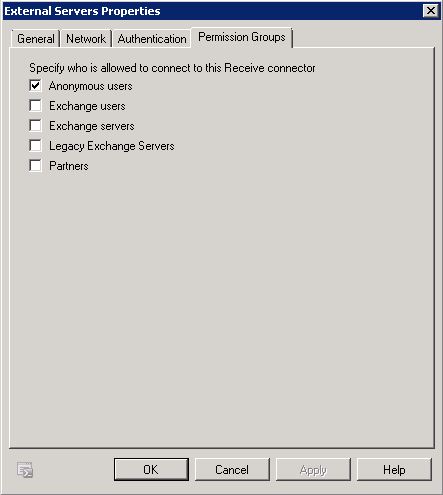Enable the Exchange users checkbox
443x495 pixels.
[35, 106]
